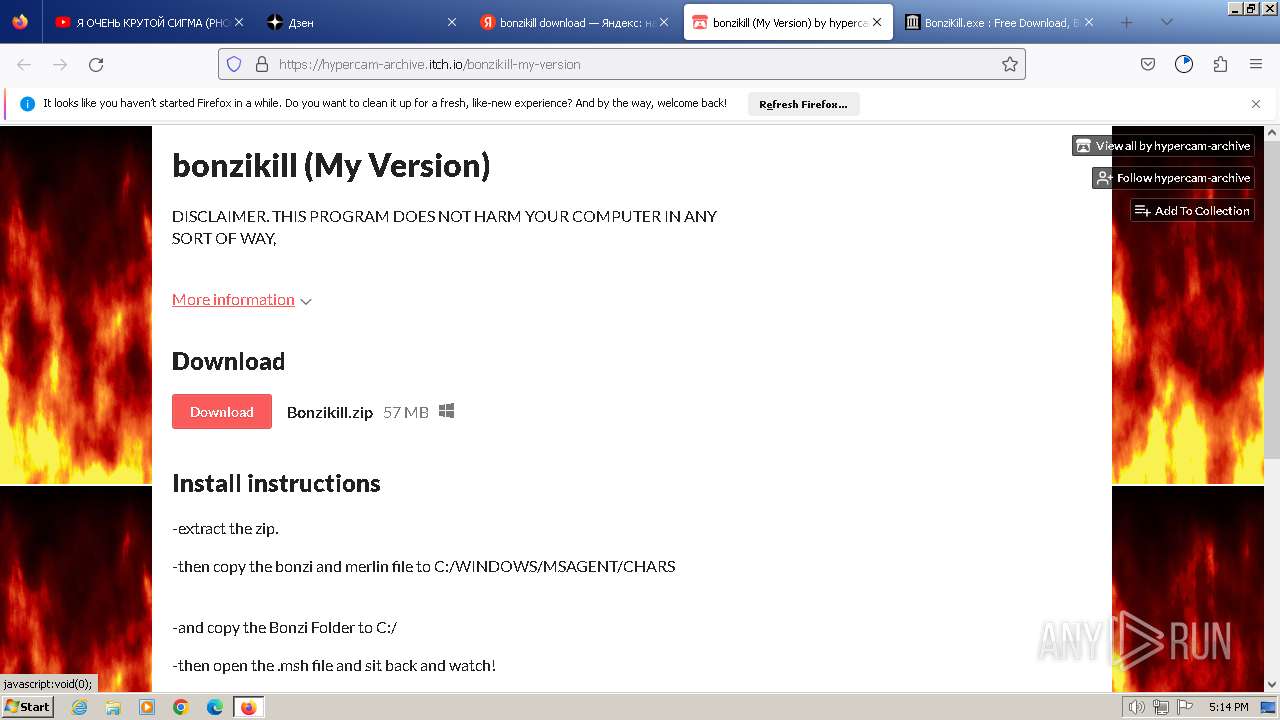Click the 5:14 PM clock
This screenshot has height=720, width=1280.
click(1228, 707)
